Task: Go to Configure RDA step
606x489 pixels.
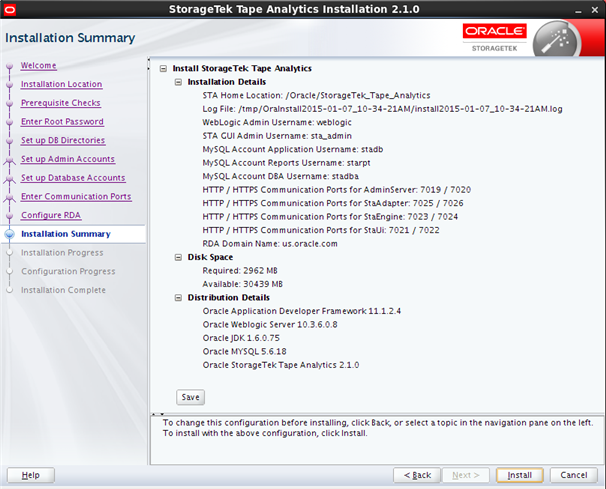Action: [x=51, y=215]
